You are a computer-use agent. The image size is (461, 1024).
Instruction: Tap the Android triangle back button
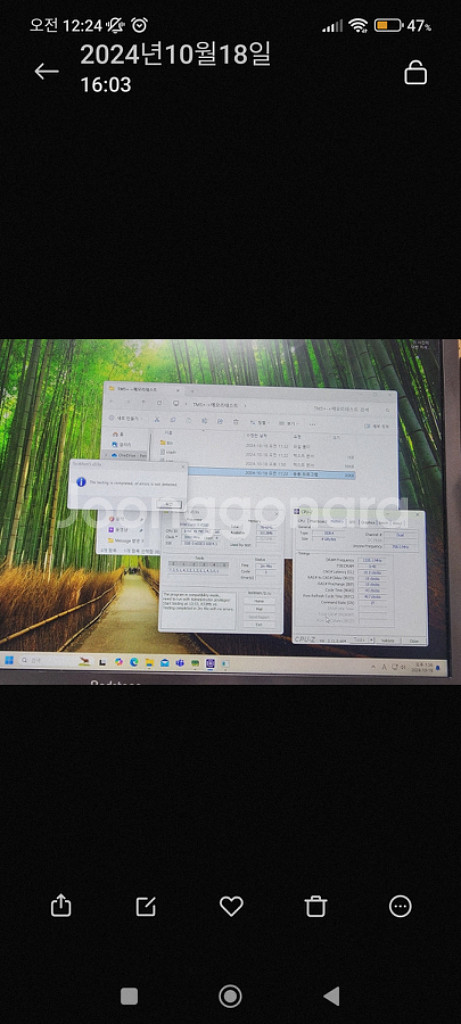(x=332, y=996)
